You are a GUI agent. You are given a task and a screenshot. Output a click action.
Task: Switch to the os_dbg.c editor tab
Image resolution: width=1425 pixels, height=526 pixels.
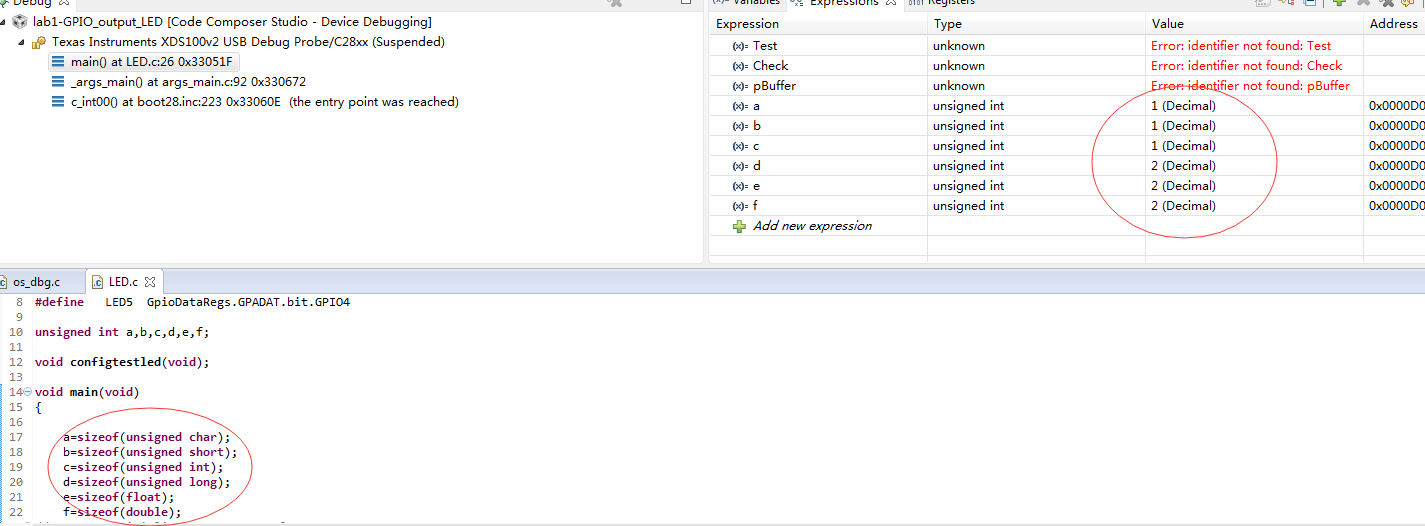coord(37,282)
